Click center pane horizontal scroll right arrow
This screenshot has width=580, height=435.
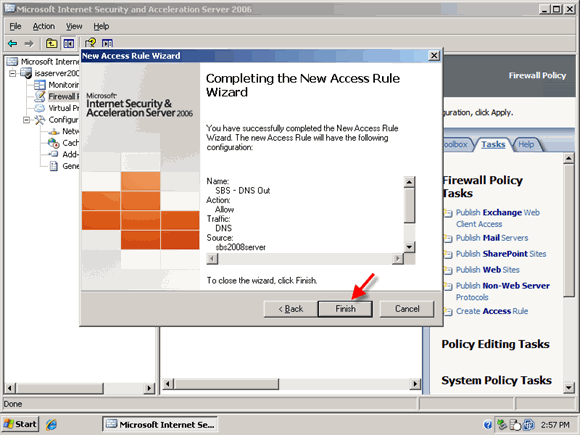[415, 384]
